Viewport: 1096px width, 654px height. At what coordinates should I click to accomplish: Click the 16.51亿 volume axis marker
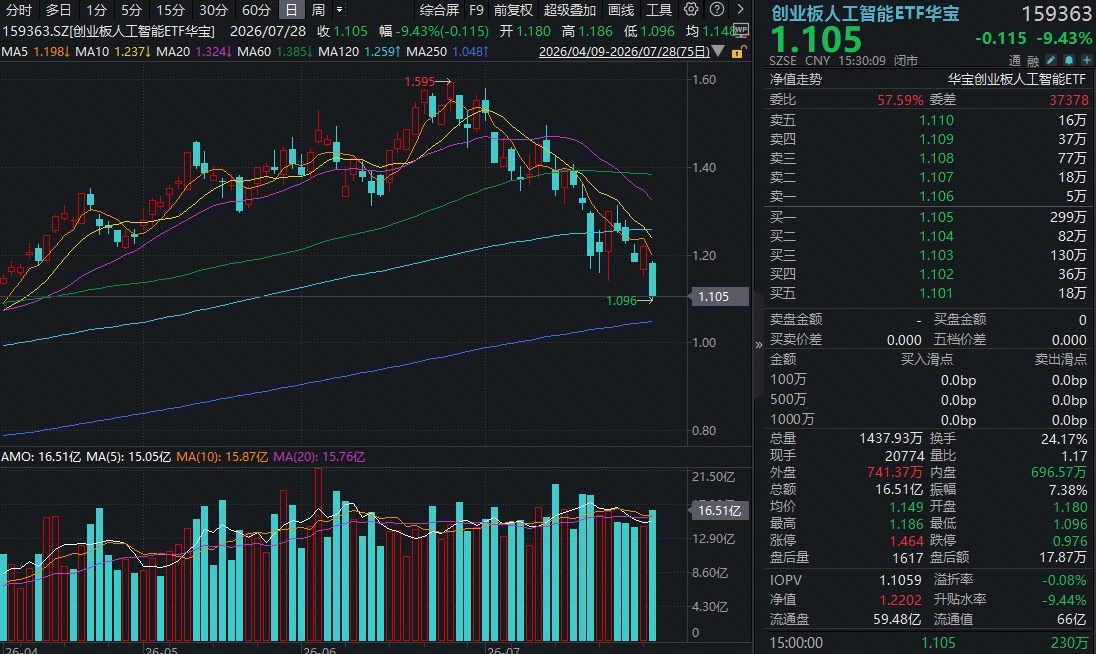coord(719,510)
